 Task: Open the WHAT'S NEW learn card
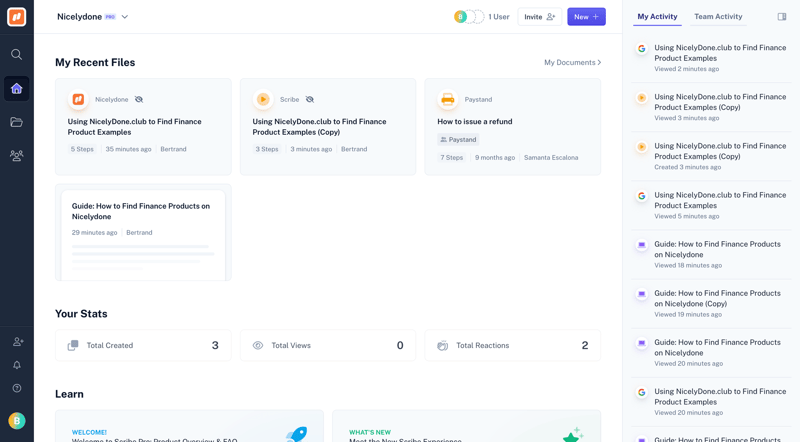(x=466, y=426)
